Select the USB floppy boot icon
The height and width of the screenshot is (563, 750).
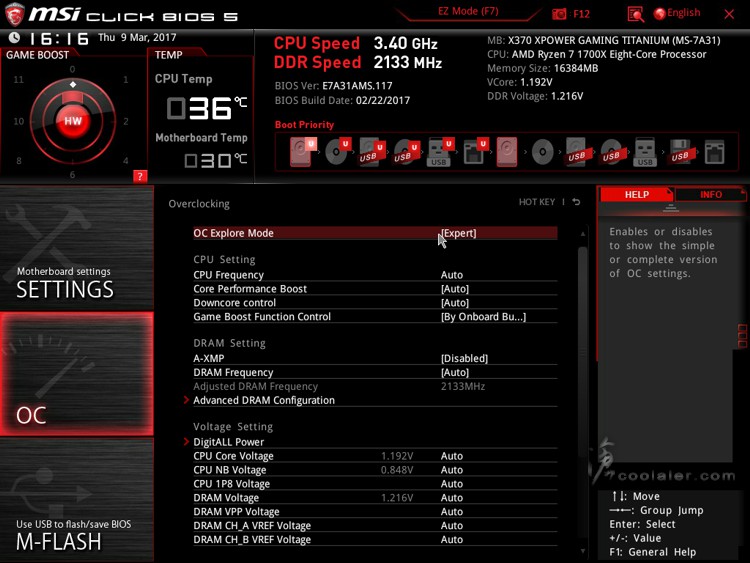680,152
